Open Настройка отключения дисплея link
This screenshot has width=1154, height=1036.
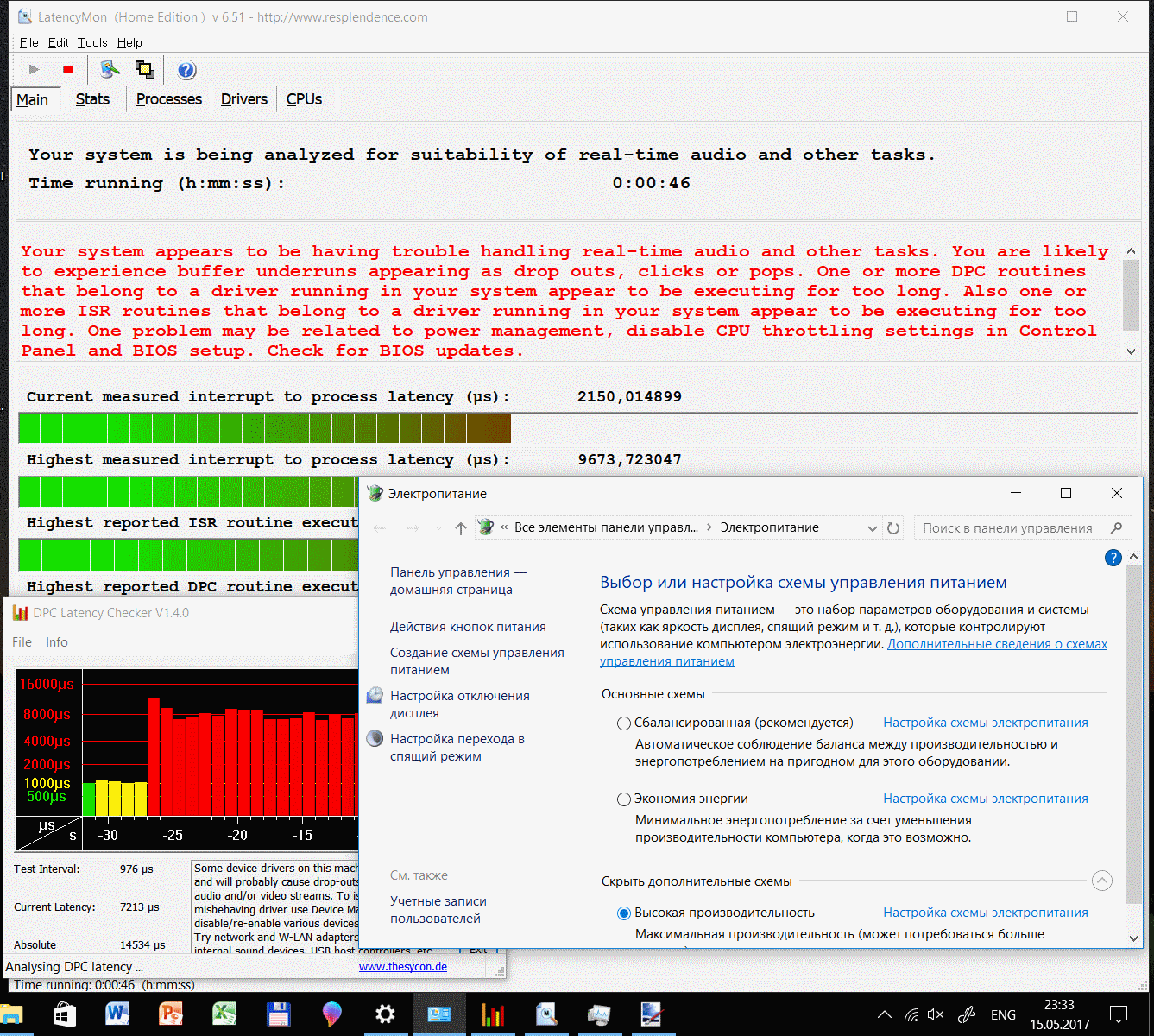460,704
